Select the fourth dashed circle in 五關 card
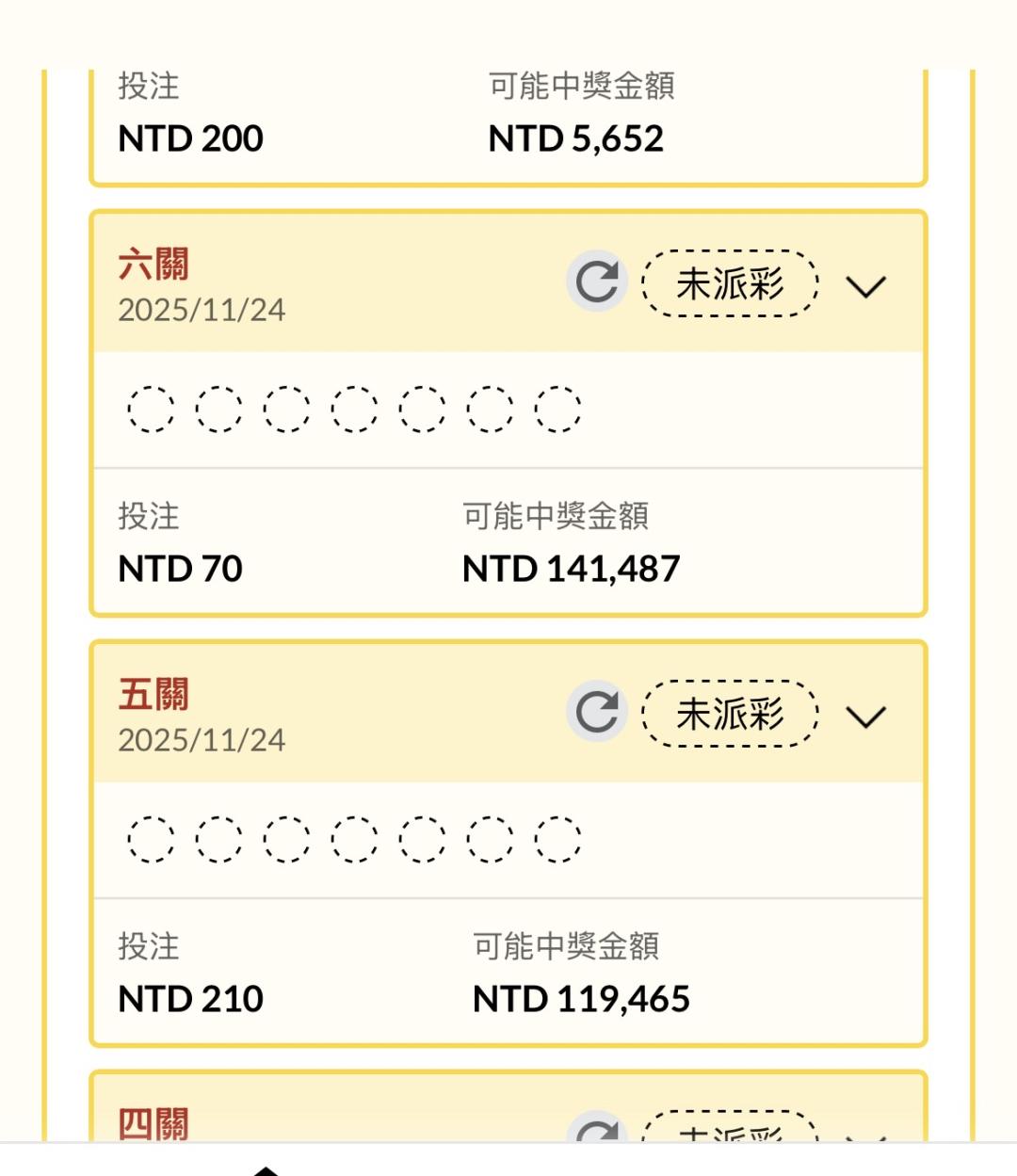The width and height of the screenshot is (1017, 1176). pyautogui.click(x=354, y=839)
